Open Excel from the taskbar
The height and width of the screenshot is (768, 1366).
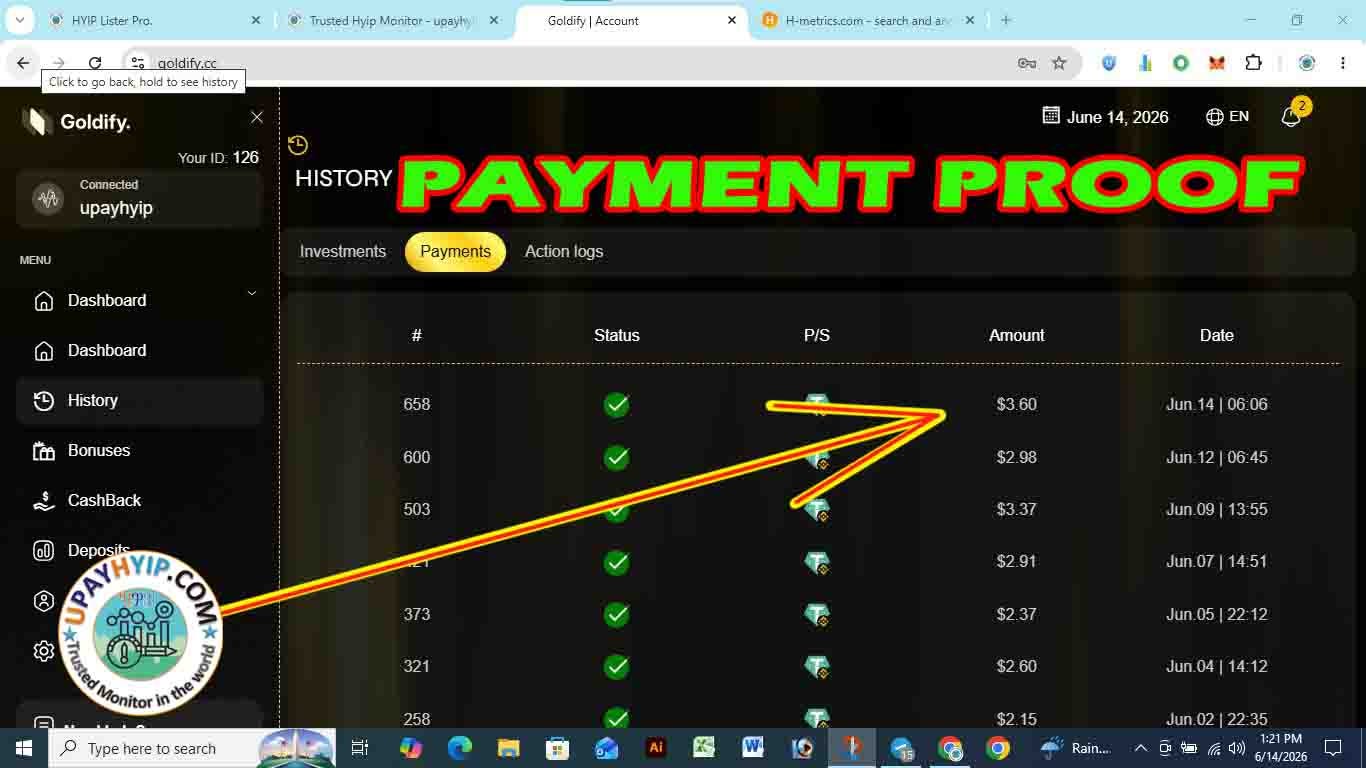[704, 748]
